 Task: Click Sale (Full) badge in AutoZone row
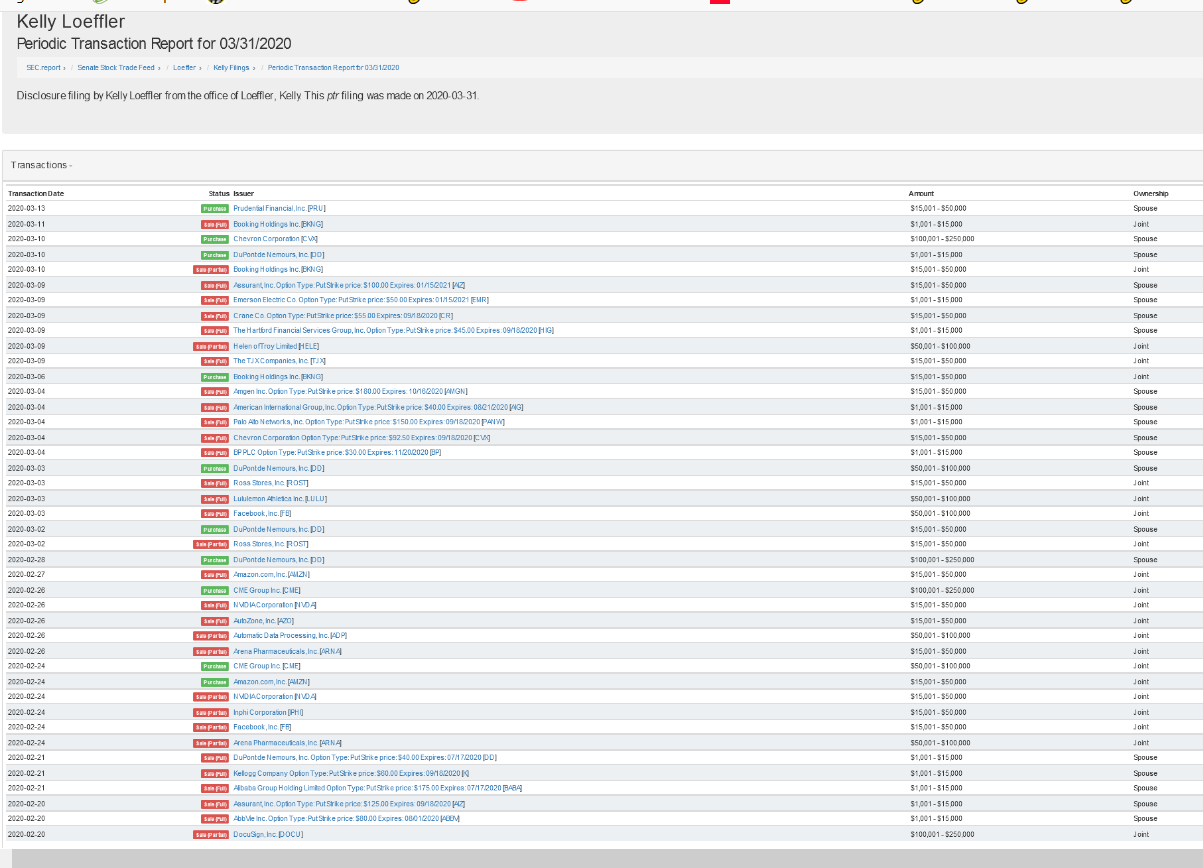(215, 621)
